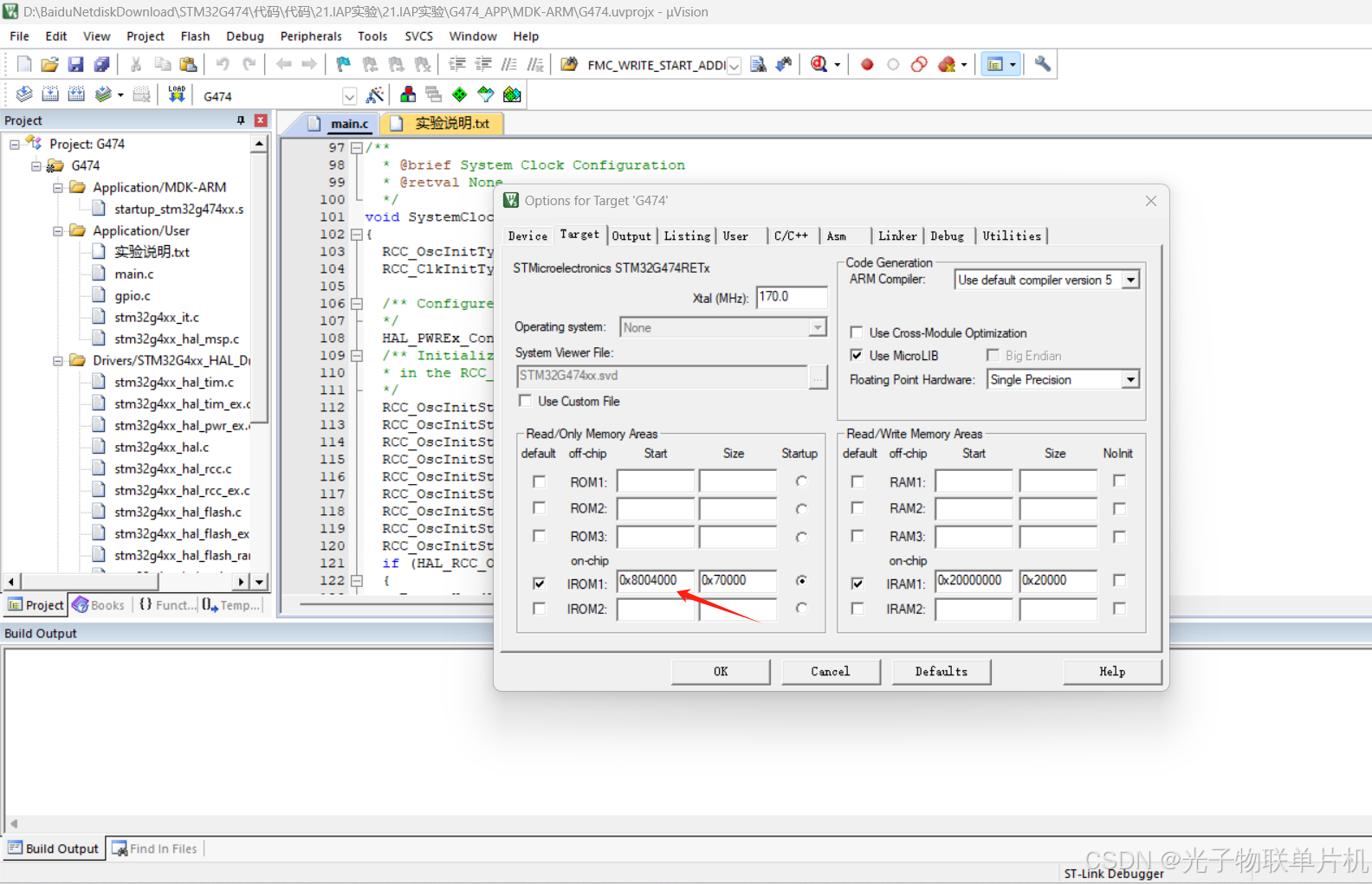Viewport: 1372px width, 884px height.
Task: Open the Floating Point Hardware dropdown
Action: click(x=1130, y=379)
